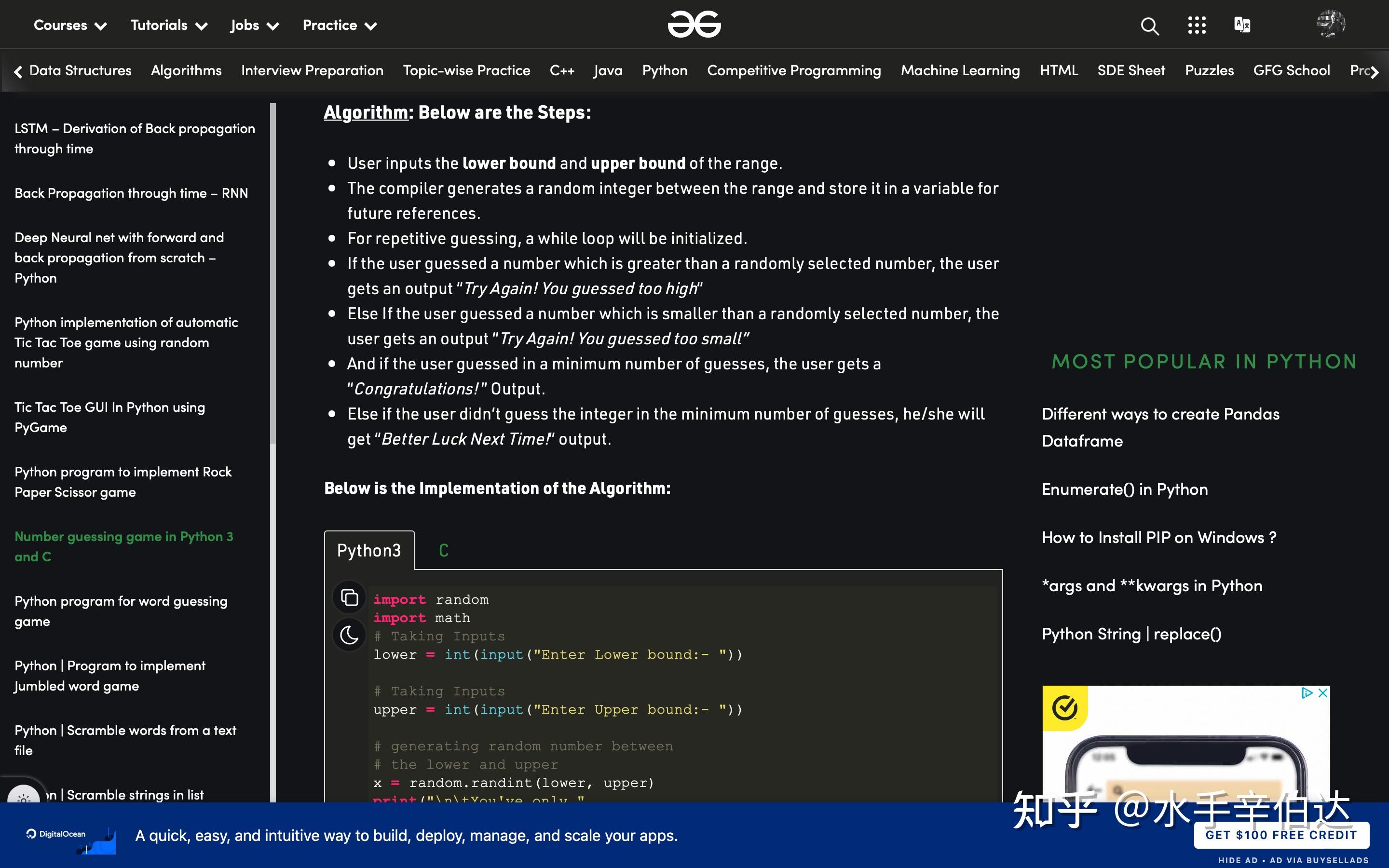Click the back arrow before Data Structures
This screenshot has width=1389, height=868.
pyautogui.click(x=17, y=71)
